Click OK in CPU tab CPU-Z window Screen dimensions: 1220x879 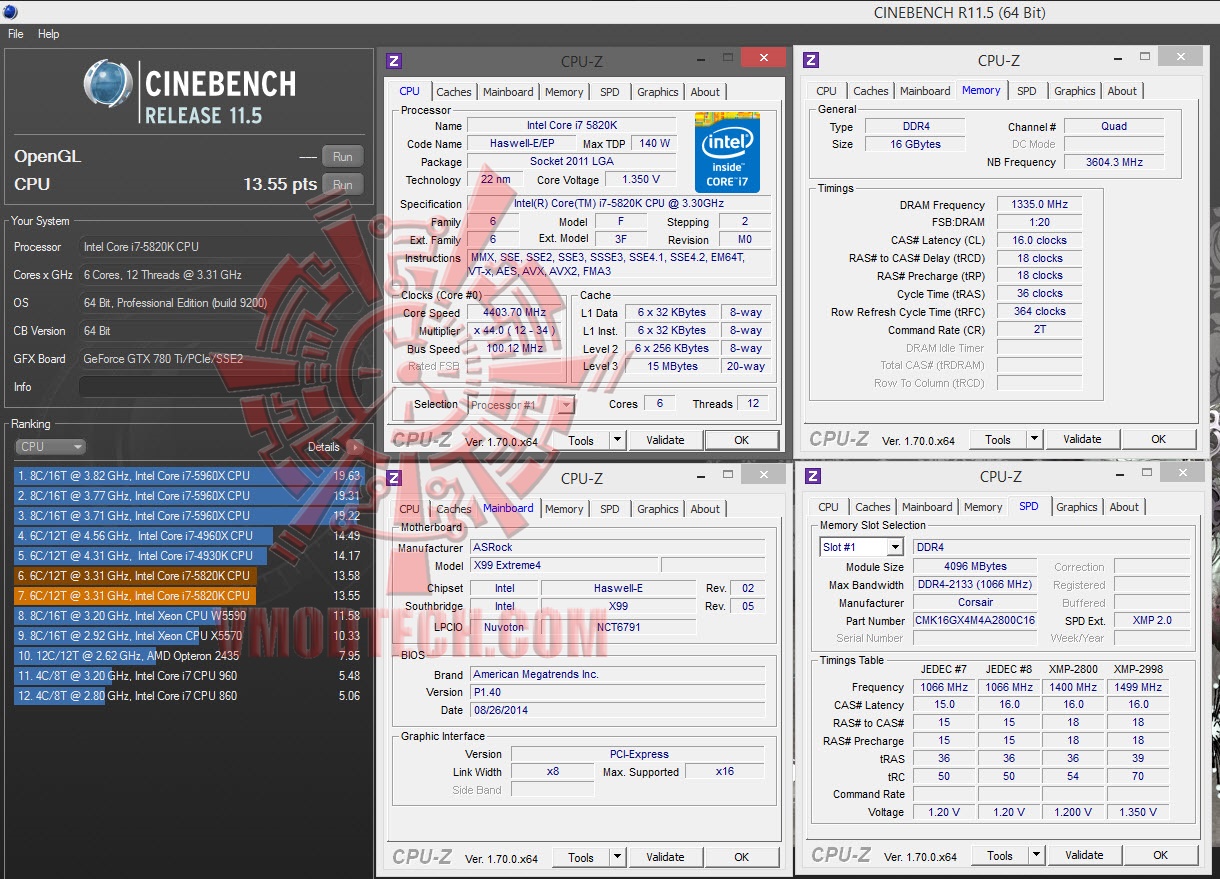pos(741,440)
